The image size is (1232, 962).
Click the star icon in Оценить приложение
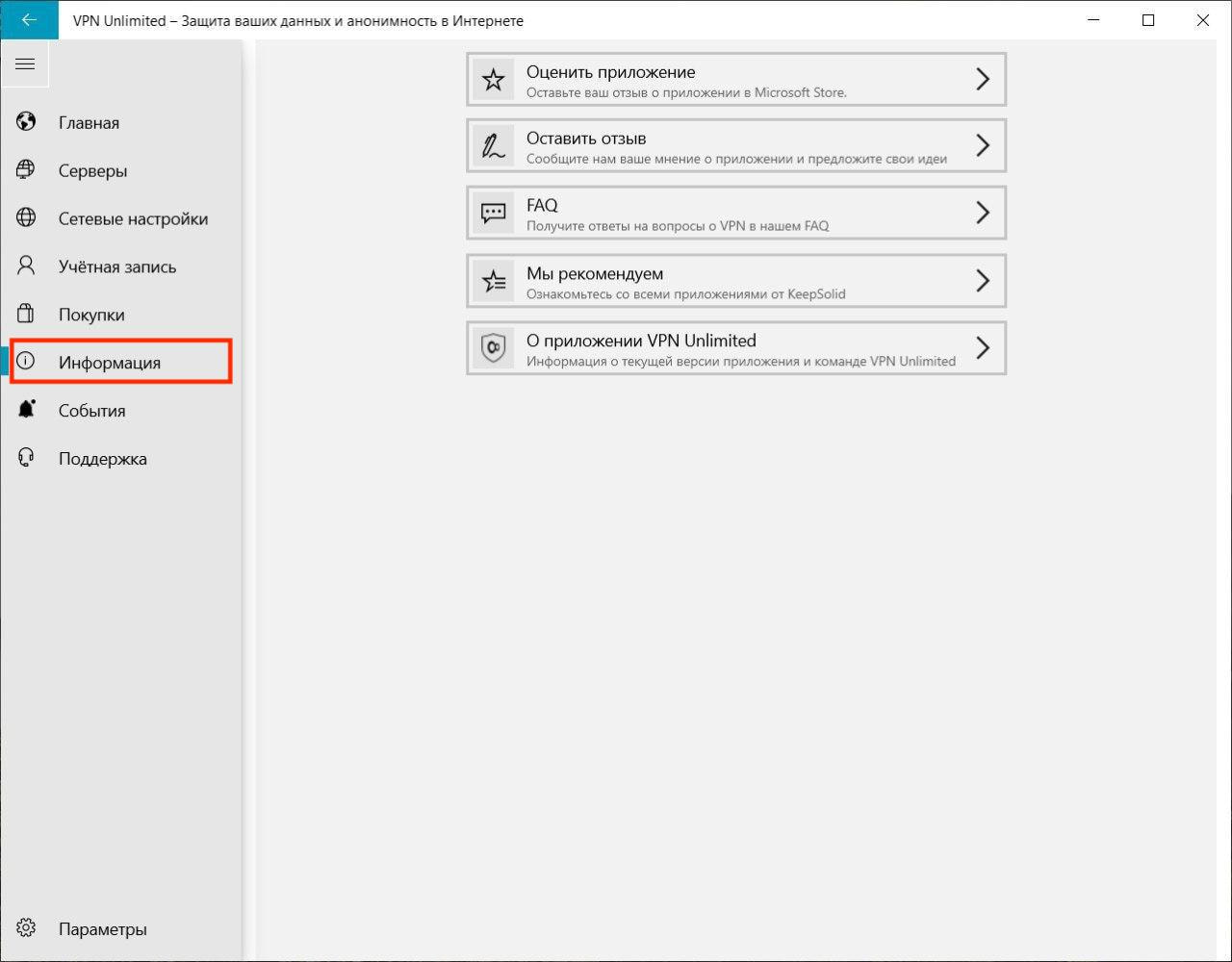494,80
